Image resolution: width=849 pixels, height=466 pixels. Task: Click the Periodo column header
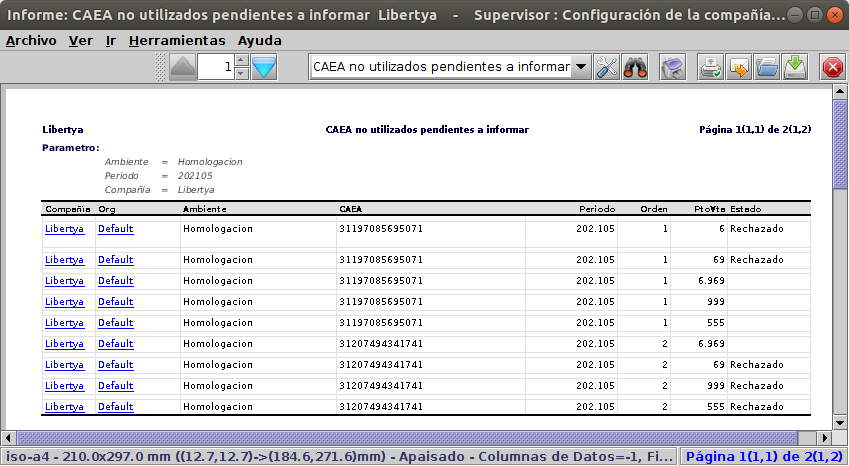pyautogui.click(x=597, y=209)
